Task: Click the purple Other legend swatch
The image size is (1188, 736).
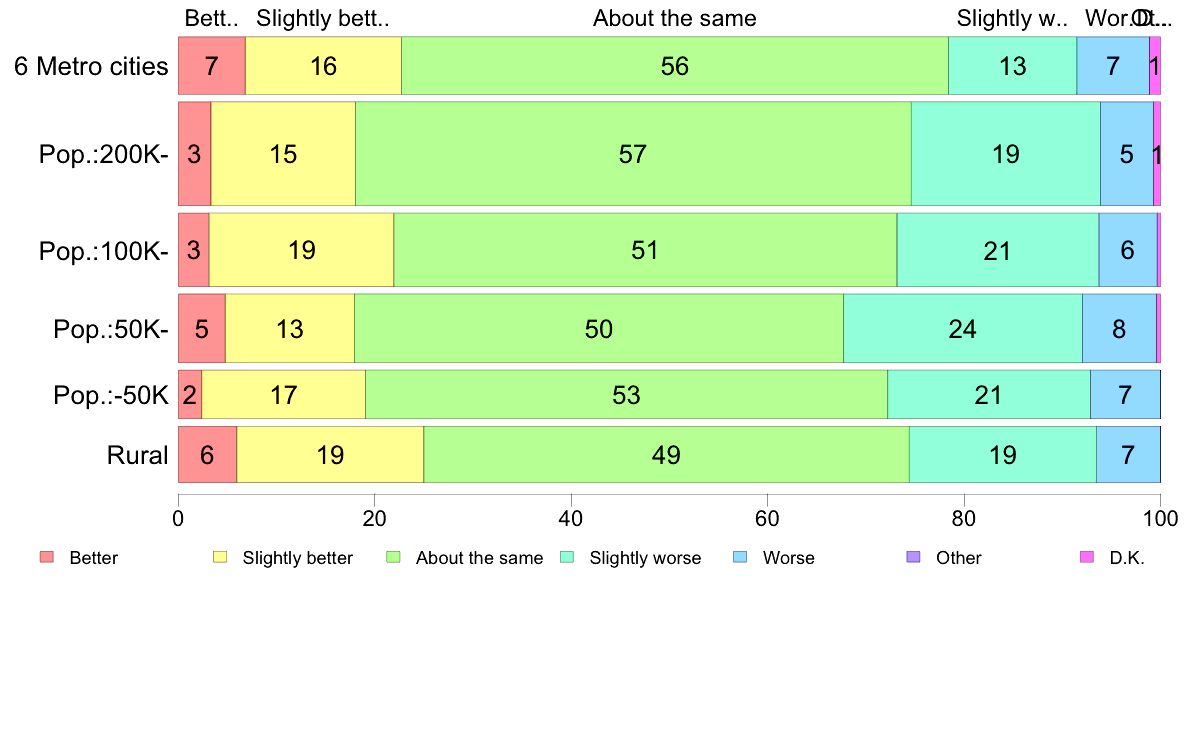Action: pyautogui.click(x=914, y=557)
